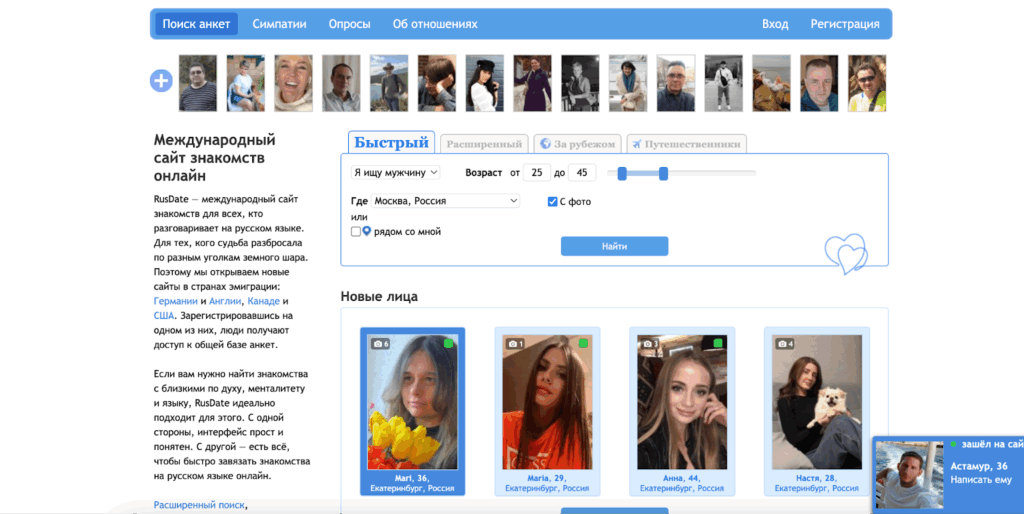Open Анна's profile photo thumbnail
The height and width of the screenshot is (514, 1024).
tap(681, 401)
